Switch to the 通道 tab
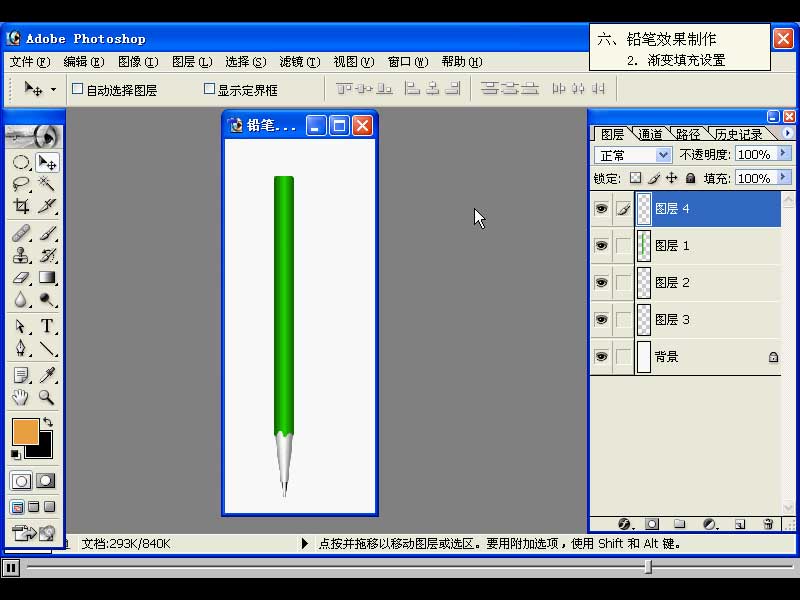This screenshot has height=600, width=800. (x=650, y=134)
